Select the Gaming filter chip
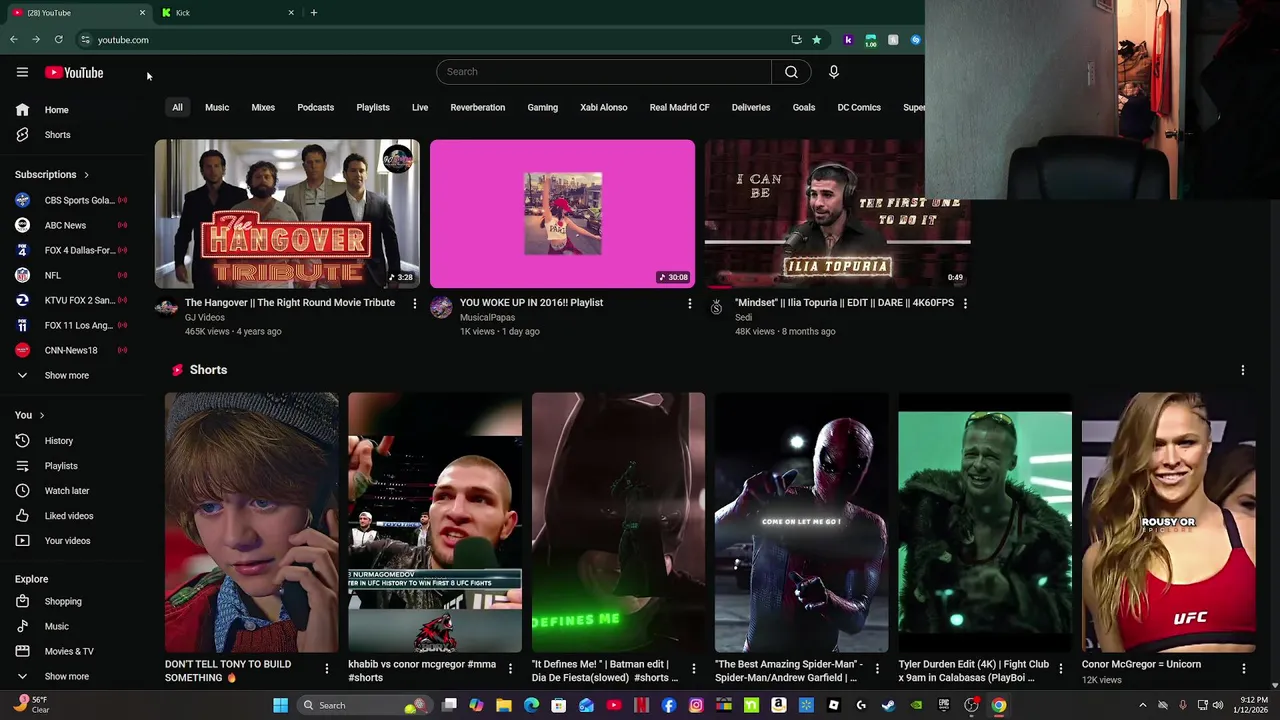This screenshot has width=1280, height=720. coord(543,107)
